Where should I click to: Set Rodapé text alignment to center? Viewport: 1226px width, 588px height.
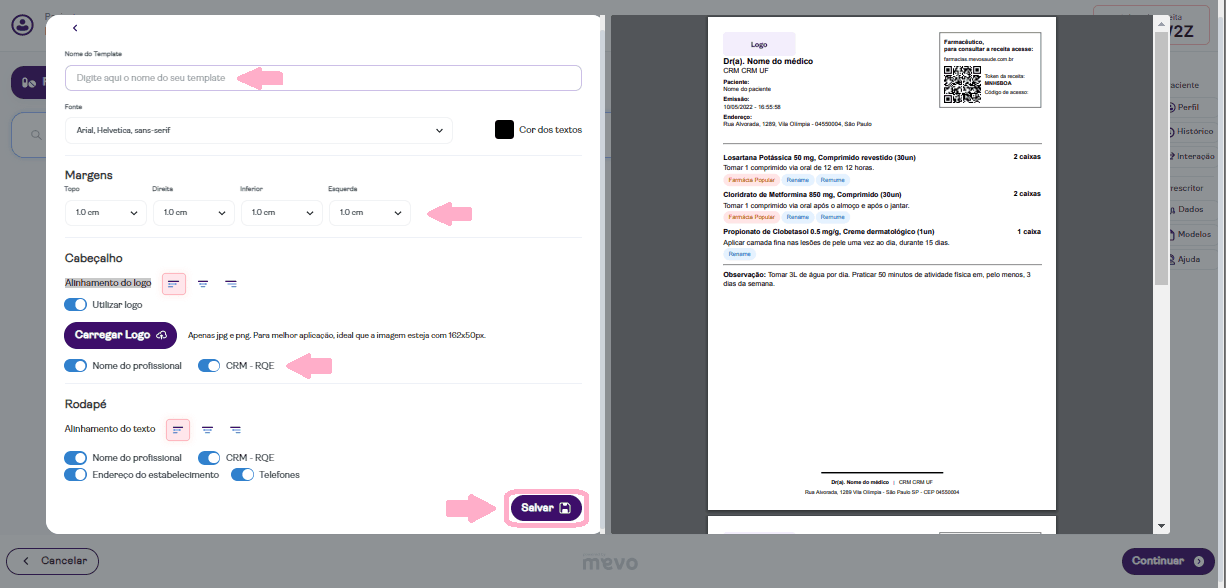[x=207, y=429]
